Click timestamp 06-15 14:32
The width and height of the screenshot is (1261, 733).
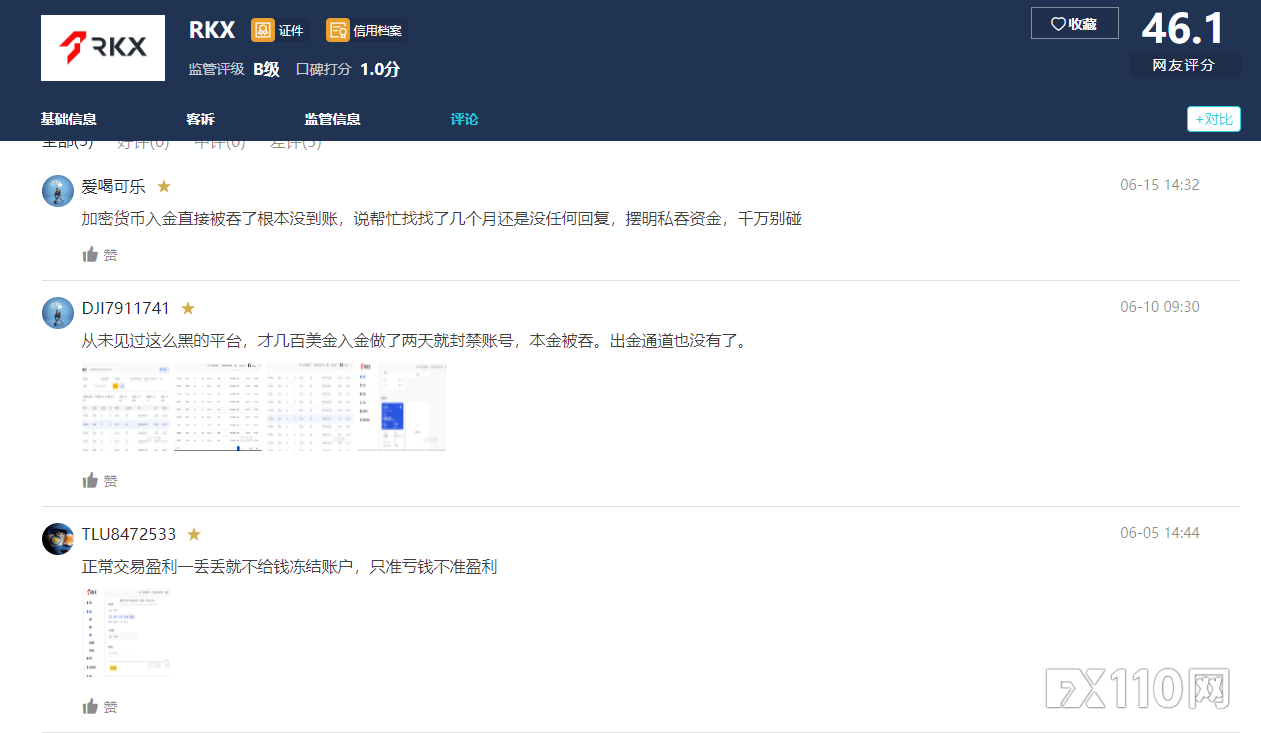coord(1160,185)
